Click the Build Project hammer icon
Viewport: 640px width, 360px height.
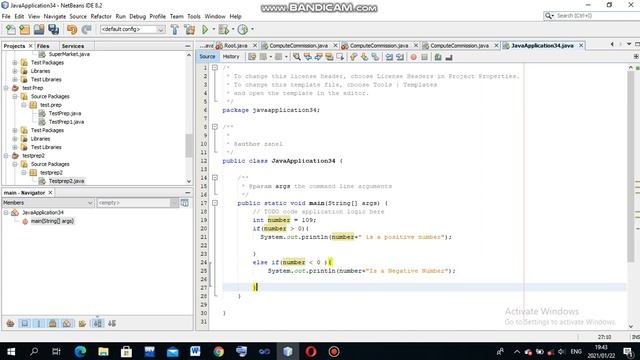point(175,29)
